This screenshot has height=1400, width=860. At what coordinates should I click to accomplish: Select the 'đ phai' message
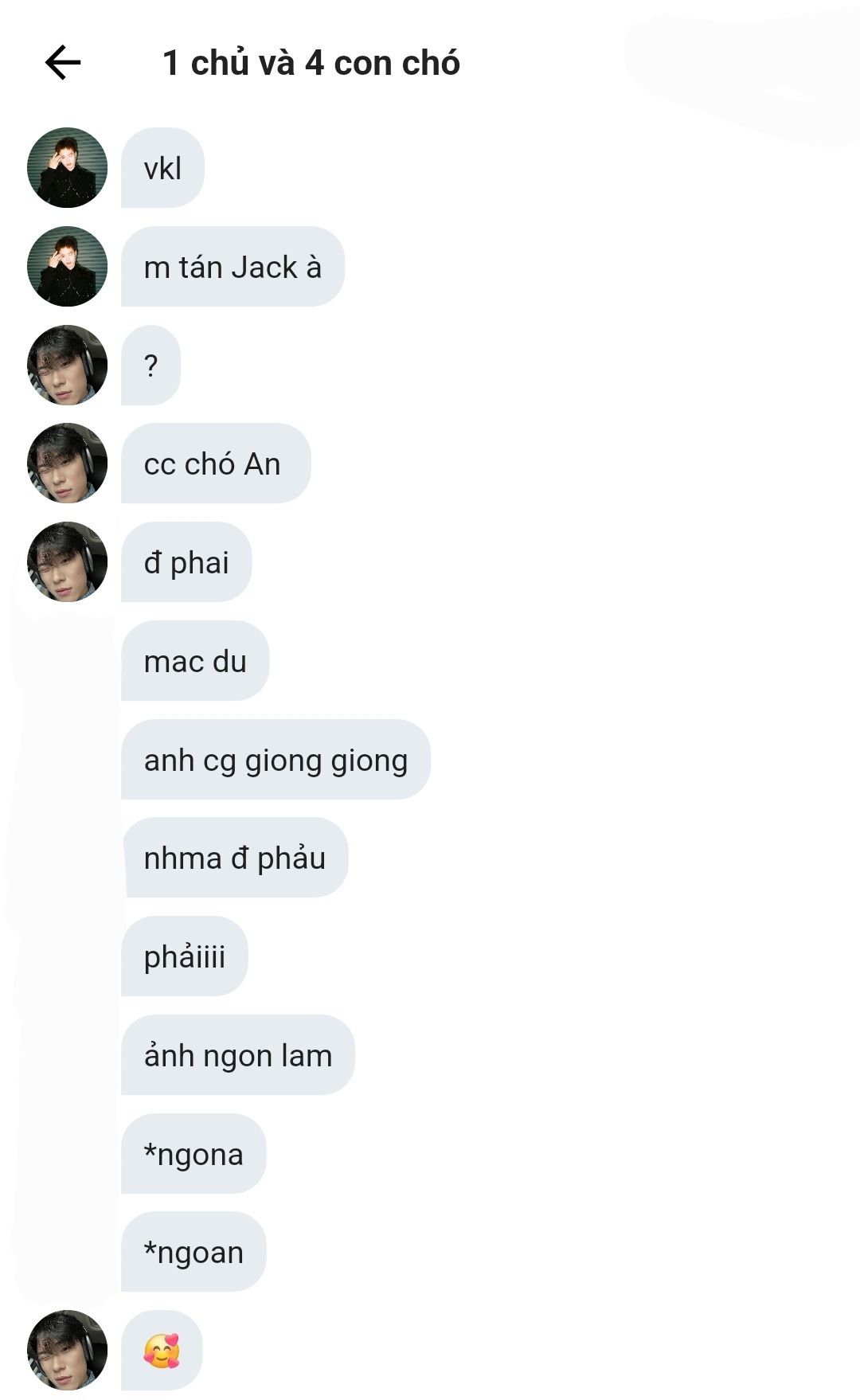[186, 562]
